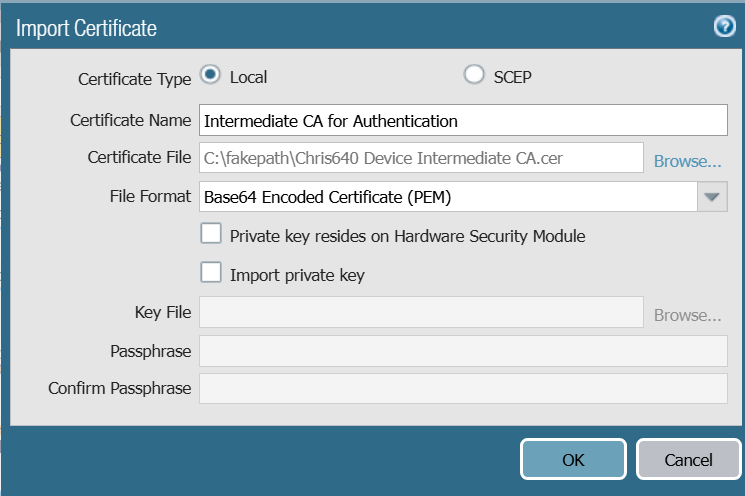Screen dimensions: 745x496
Task: Click the Certificate File path field
Action: 421,158
